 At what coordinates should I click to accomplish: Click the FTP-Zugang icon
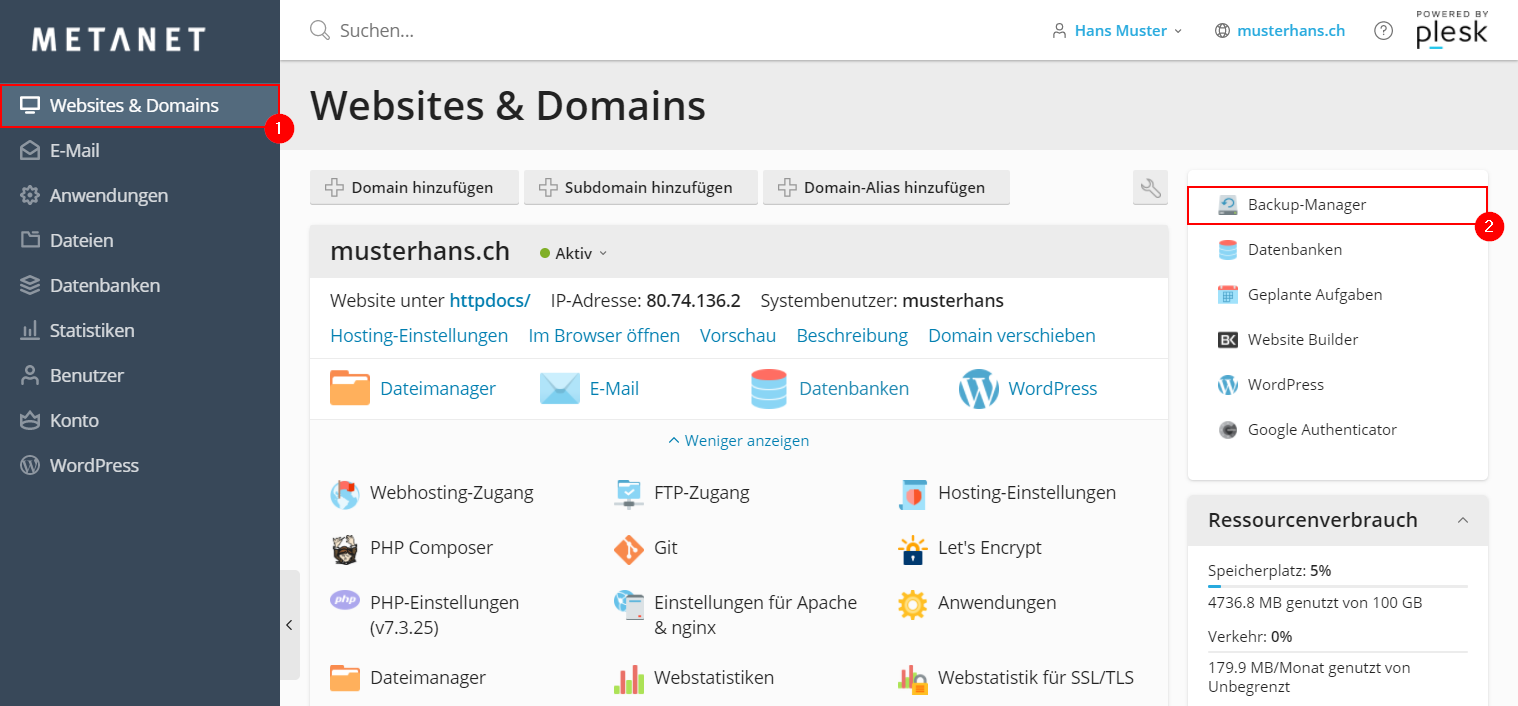[x=628, y=493]
